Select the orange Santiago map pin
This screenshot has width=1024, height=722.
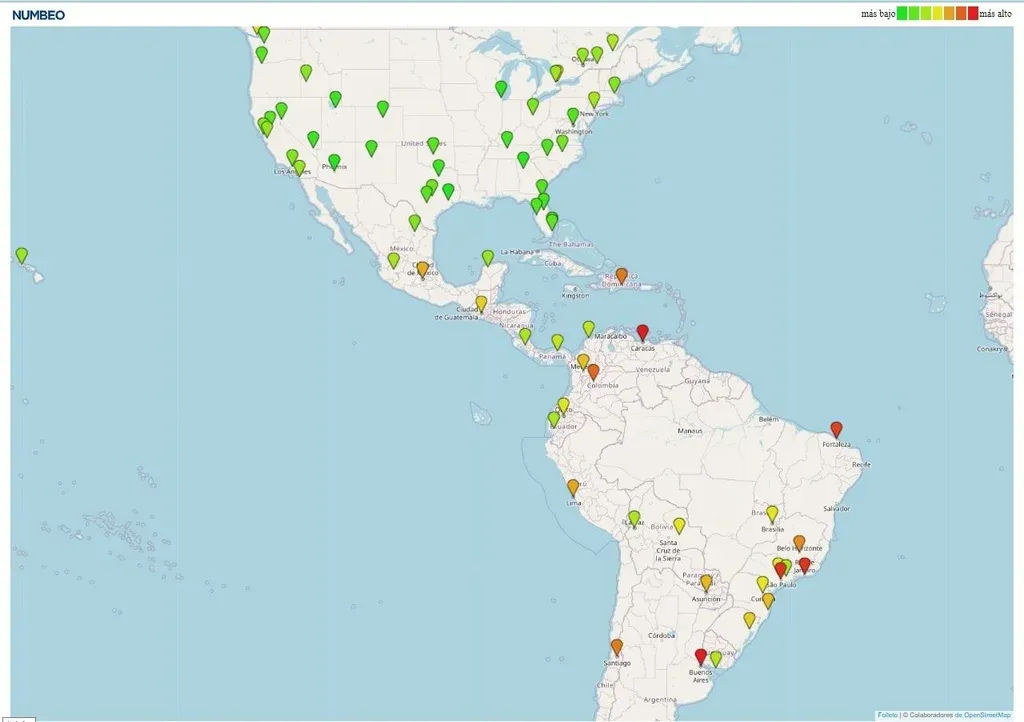tap(617, 646)
